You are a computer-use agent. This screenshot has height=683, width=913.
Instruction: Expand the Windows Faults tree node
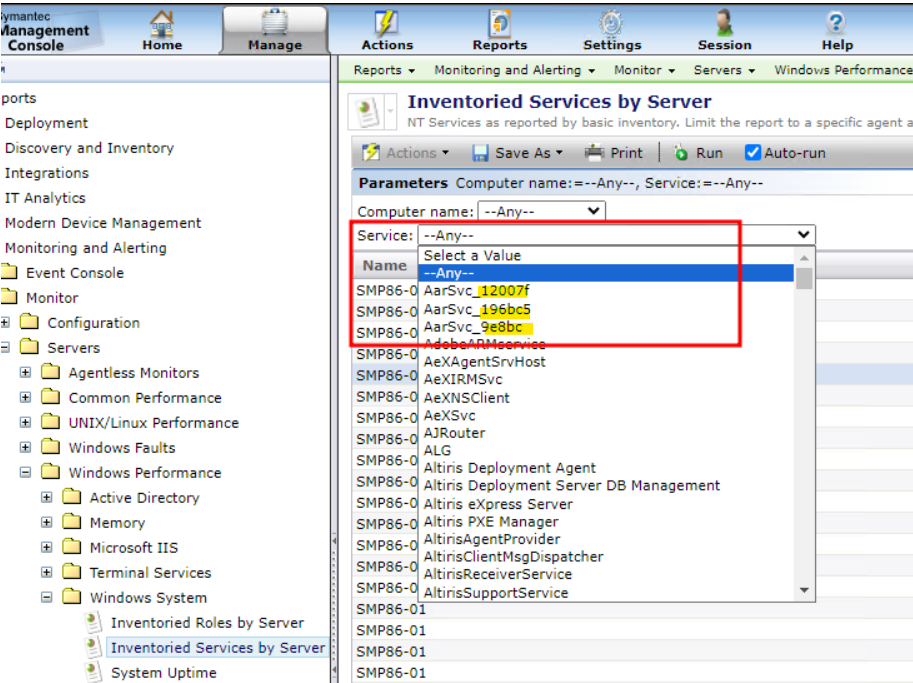pyautogui.click(x=25, y=447)
